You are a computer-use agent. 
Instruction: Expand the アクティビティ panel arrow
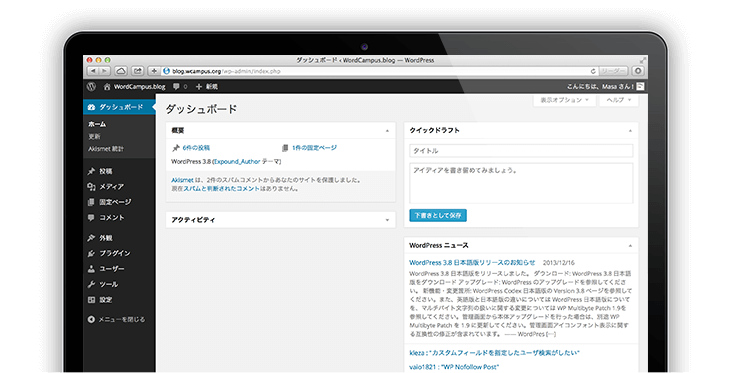click(x=387, y=220)
